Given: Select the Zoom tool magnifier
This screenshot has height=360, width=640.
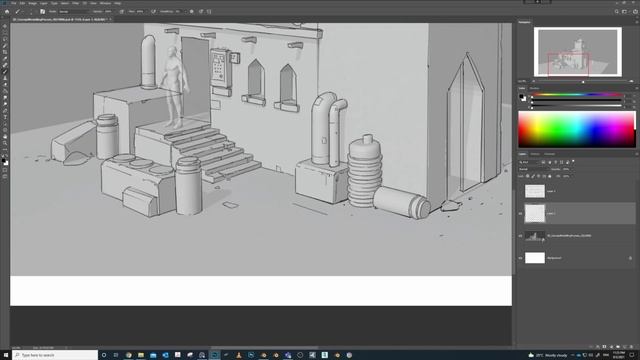Looking at the screenshot, I should [x=5, y=143].
